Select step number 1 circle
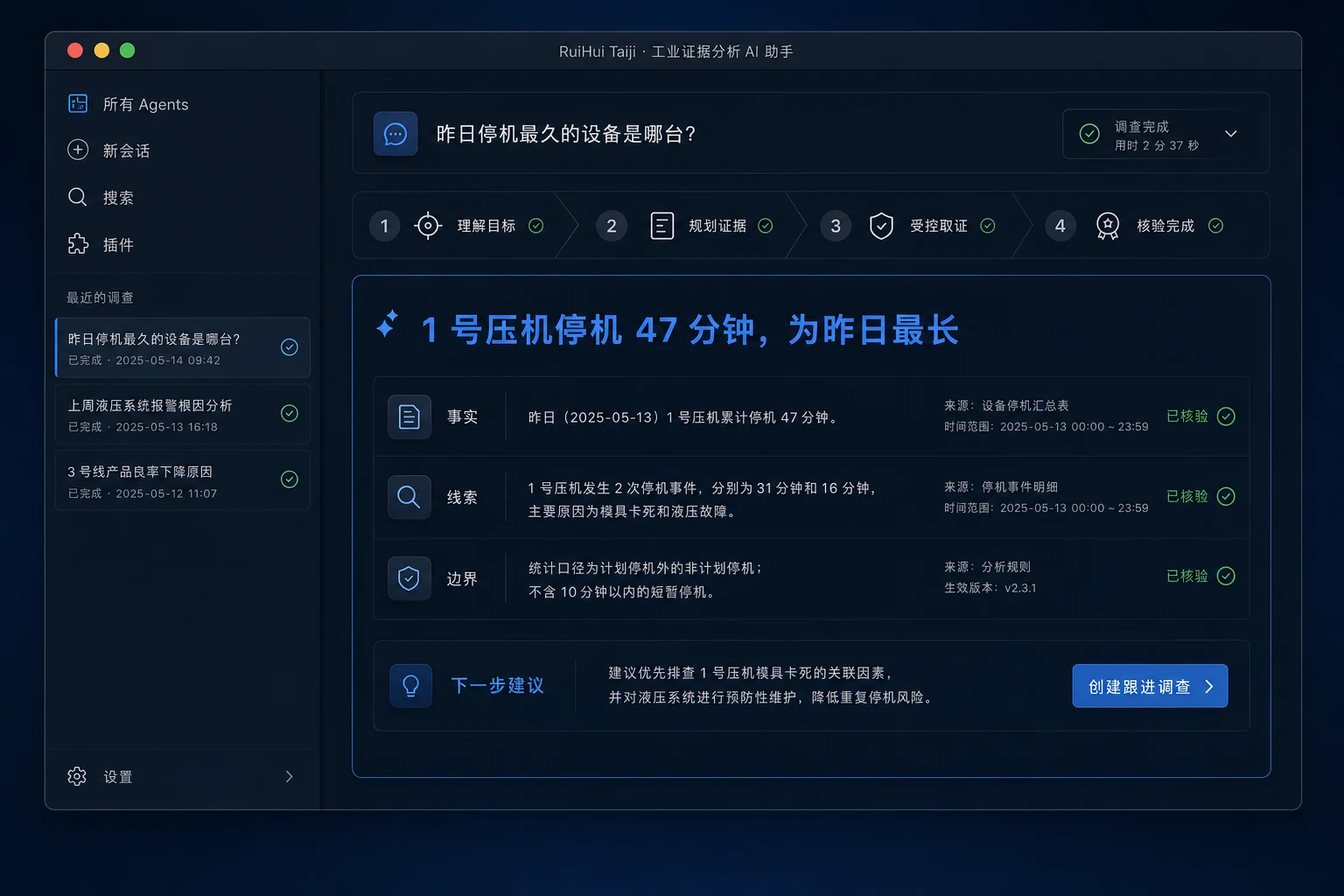Screen dimensions: 1344x896 pyautogui.click(x=384, y=226)
